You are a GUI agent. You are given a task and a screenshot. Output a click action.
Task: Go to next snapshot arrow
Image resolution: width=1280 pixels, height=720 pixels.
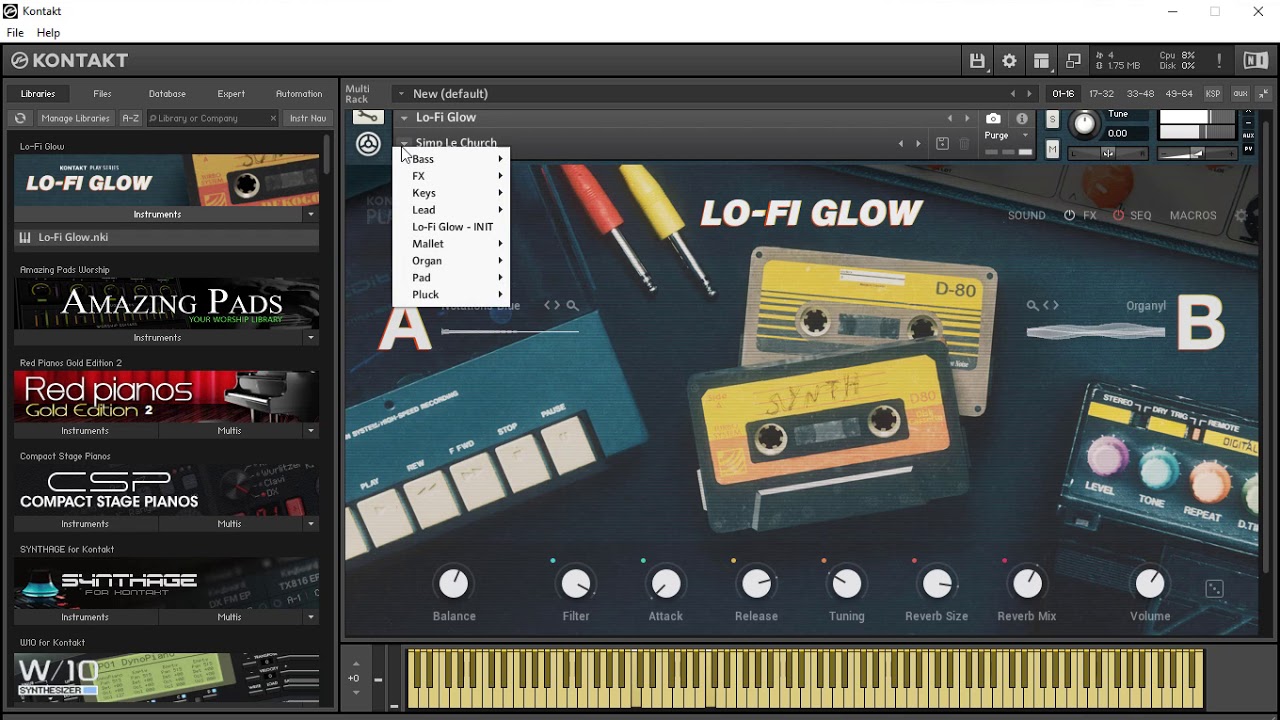tap(918, 144)
